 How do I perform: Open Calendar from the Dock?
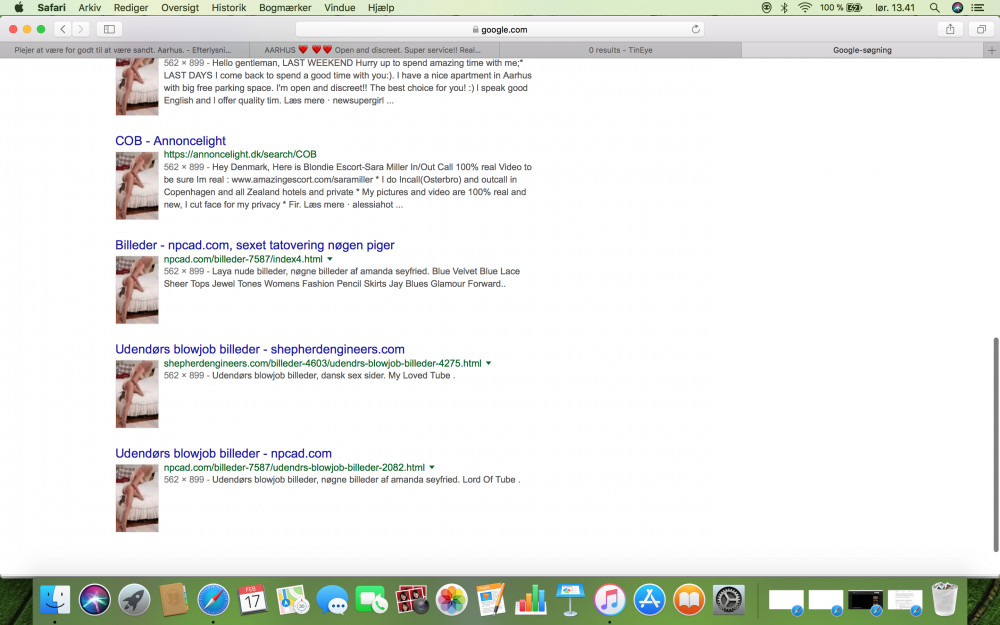[253, 599]
